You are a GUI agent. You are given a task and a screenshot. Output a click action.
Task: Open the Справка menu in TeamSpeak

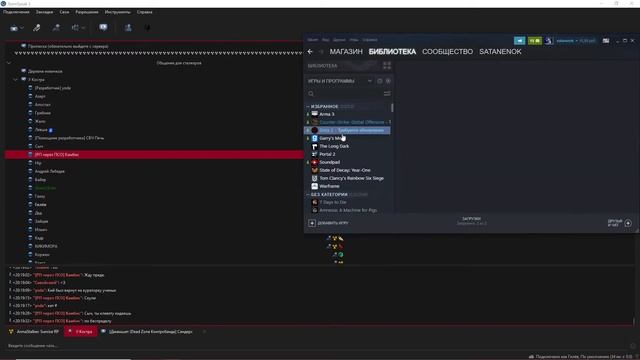click(x=144, y=12)
